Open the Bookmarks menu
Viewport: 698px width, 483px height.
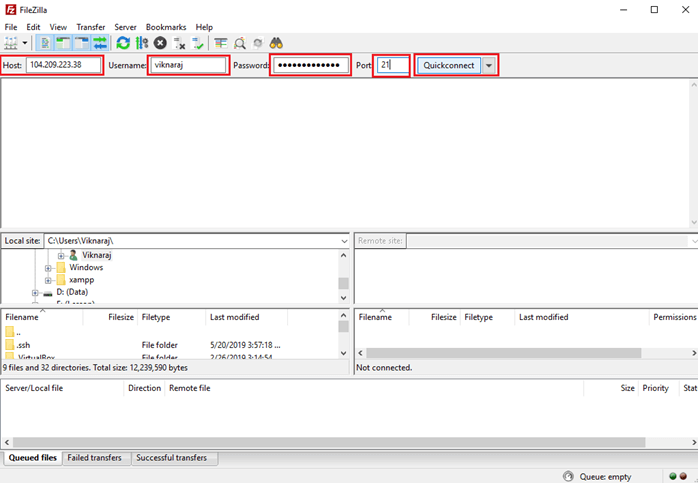pyautogui.click(x=166, y=27)
